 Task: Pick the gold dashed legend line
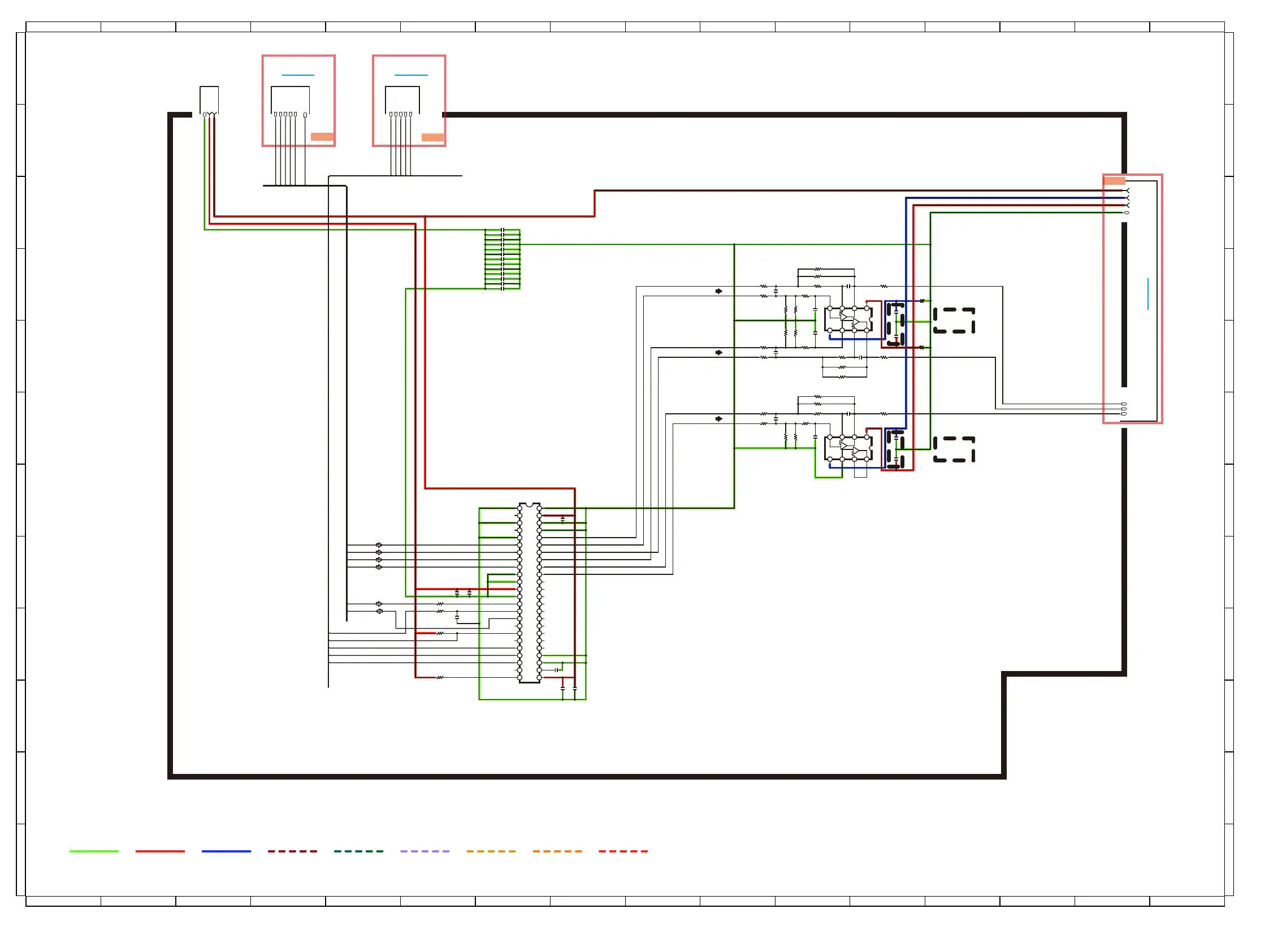coord(491,851)
